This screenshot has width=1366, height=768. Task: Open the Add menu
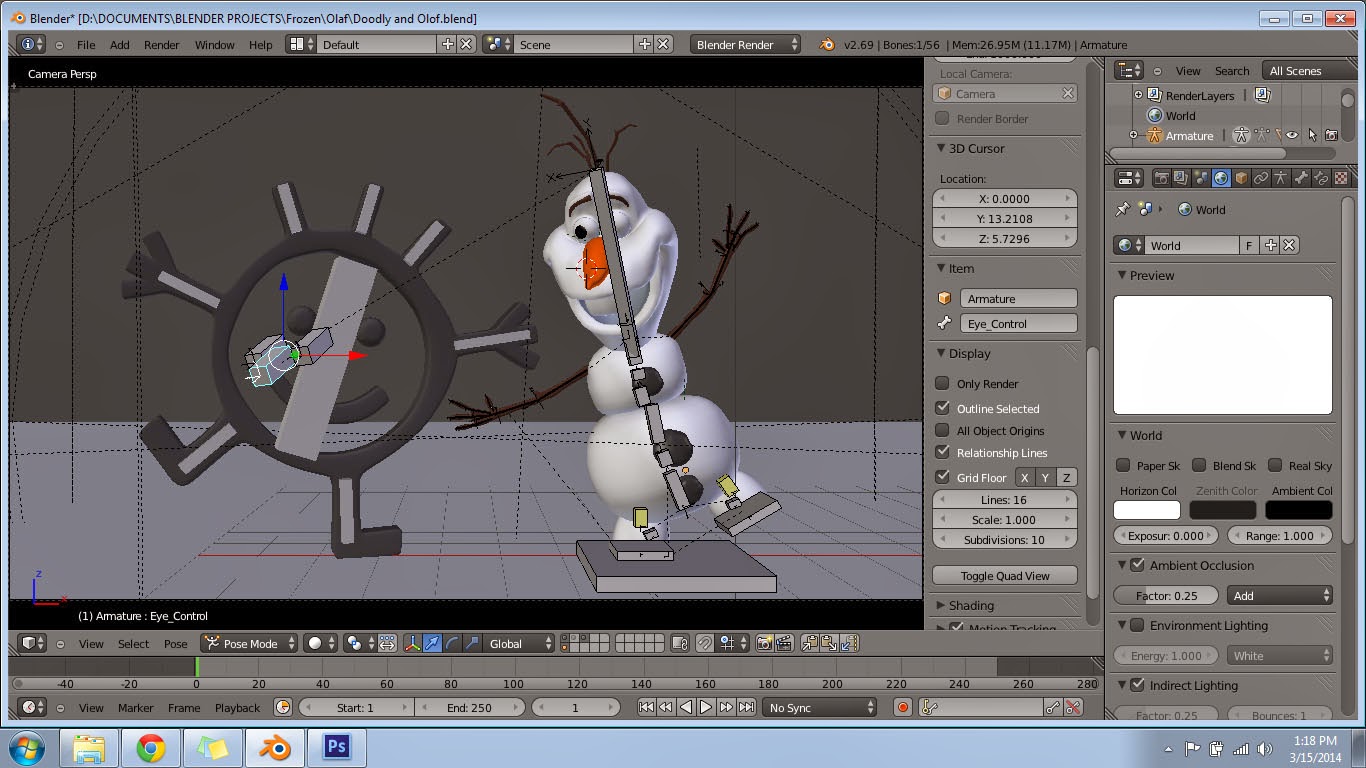tap(120, 44)
